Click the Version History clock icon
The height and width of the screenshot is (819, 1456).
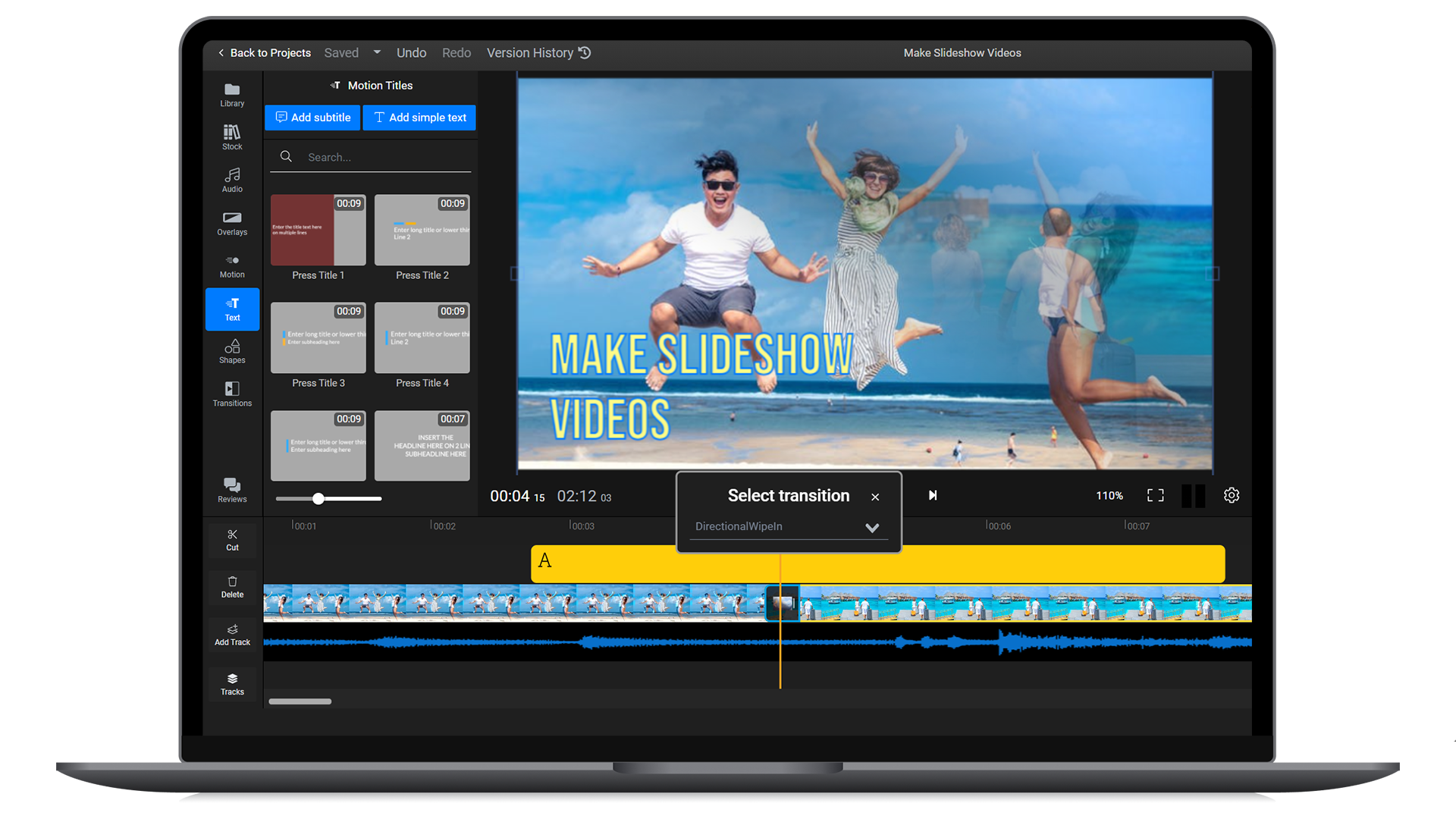585,52
